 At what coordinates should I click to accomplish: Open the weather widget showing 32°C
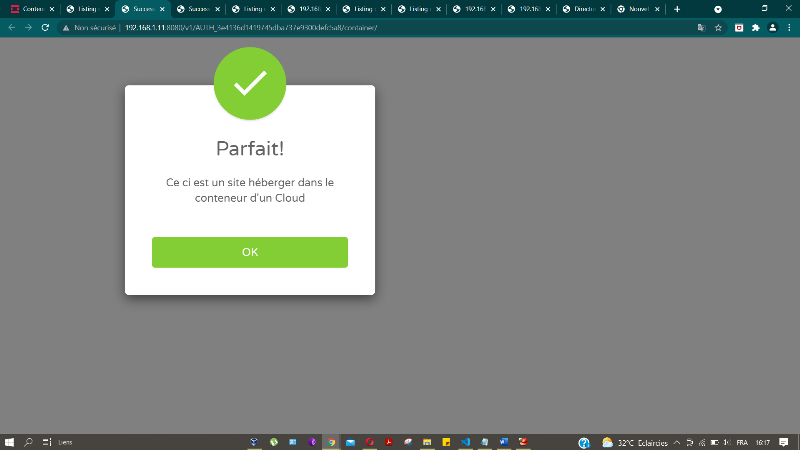[x=635, y=442]
